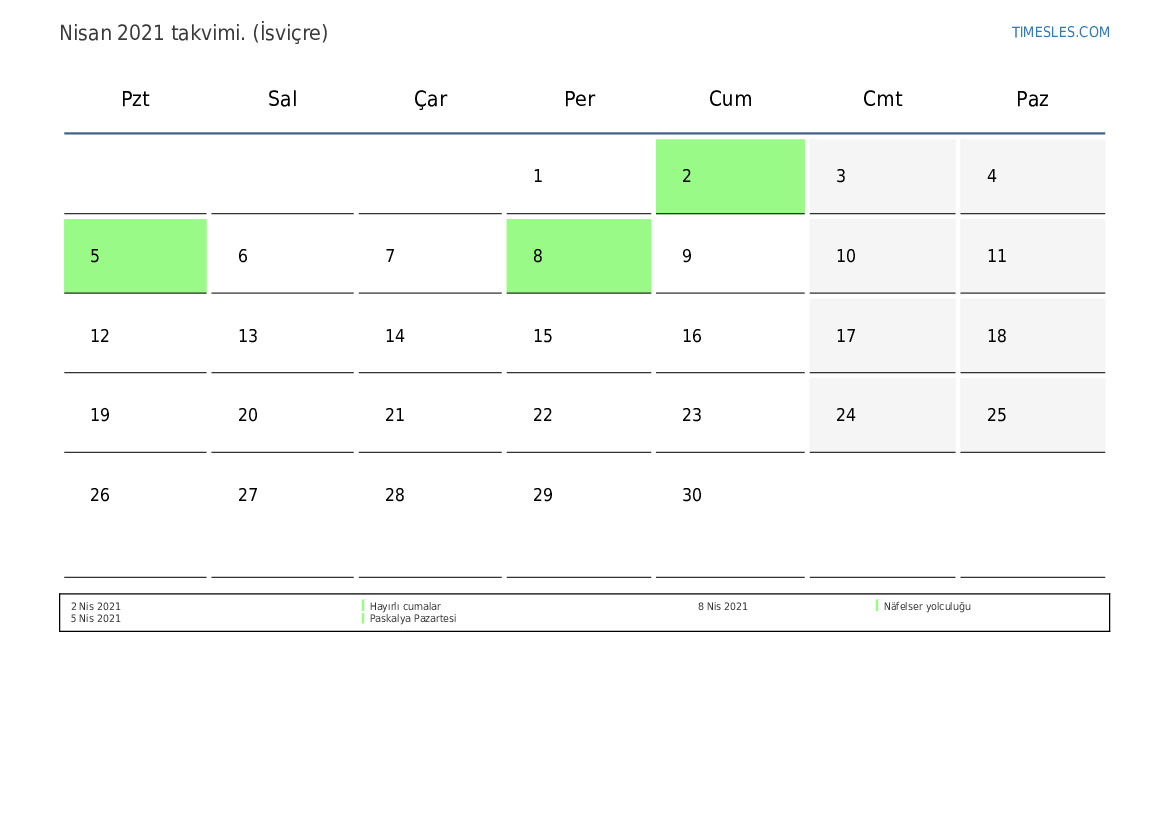Open the TIMESLES.COM link
The width and height of the screenshot is (1169, 827).
coord(1060,32)
